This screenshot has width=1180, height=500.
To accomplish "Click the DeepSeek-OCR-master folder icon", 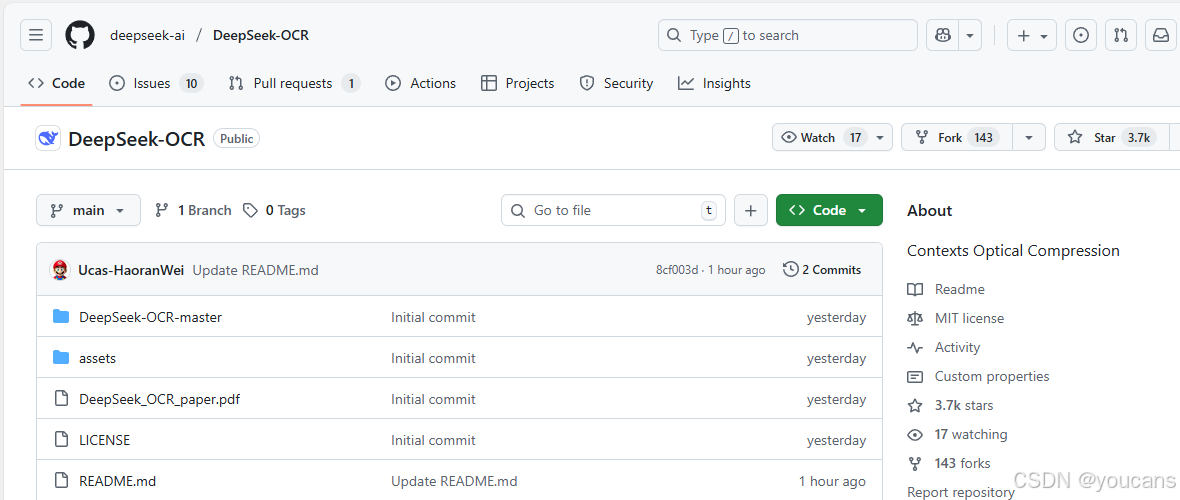I will pyautogui.click(x=61, y=317).
